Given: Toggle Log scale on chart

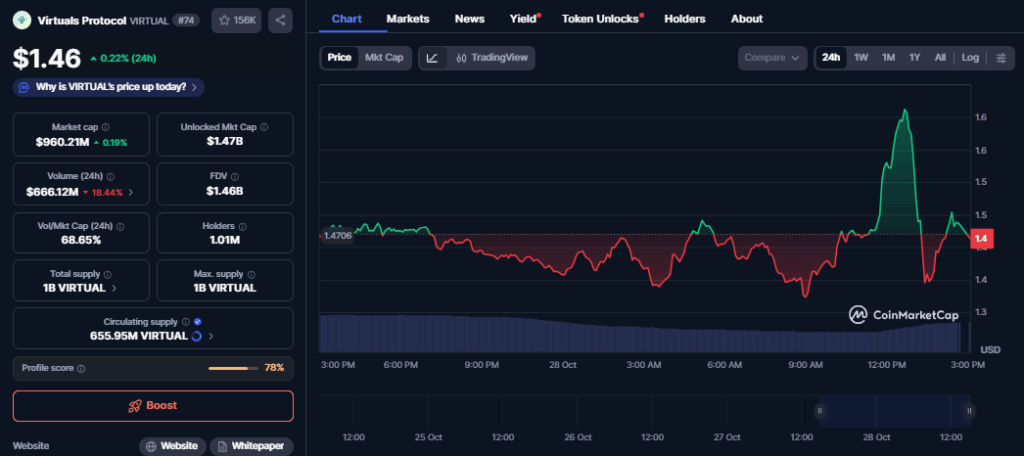Looking at the screenshot, I should 970,57.
